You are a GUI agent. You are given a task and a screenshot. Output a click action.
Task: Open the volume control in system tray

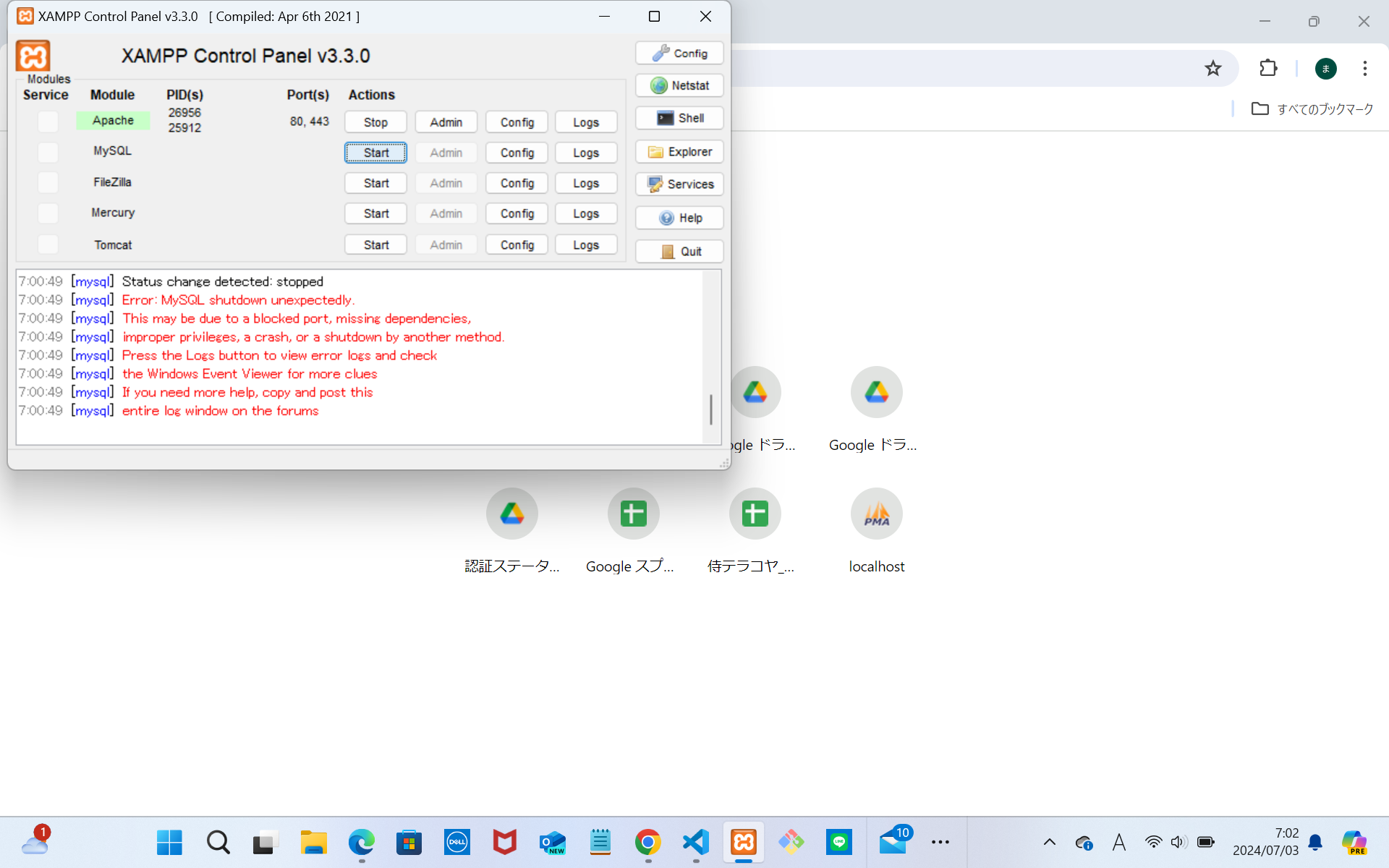(1178, 842)
